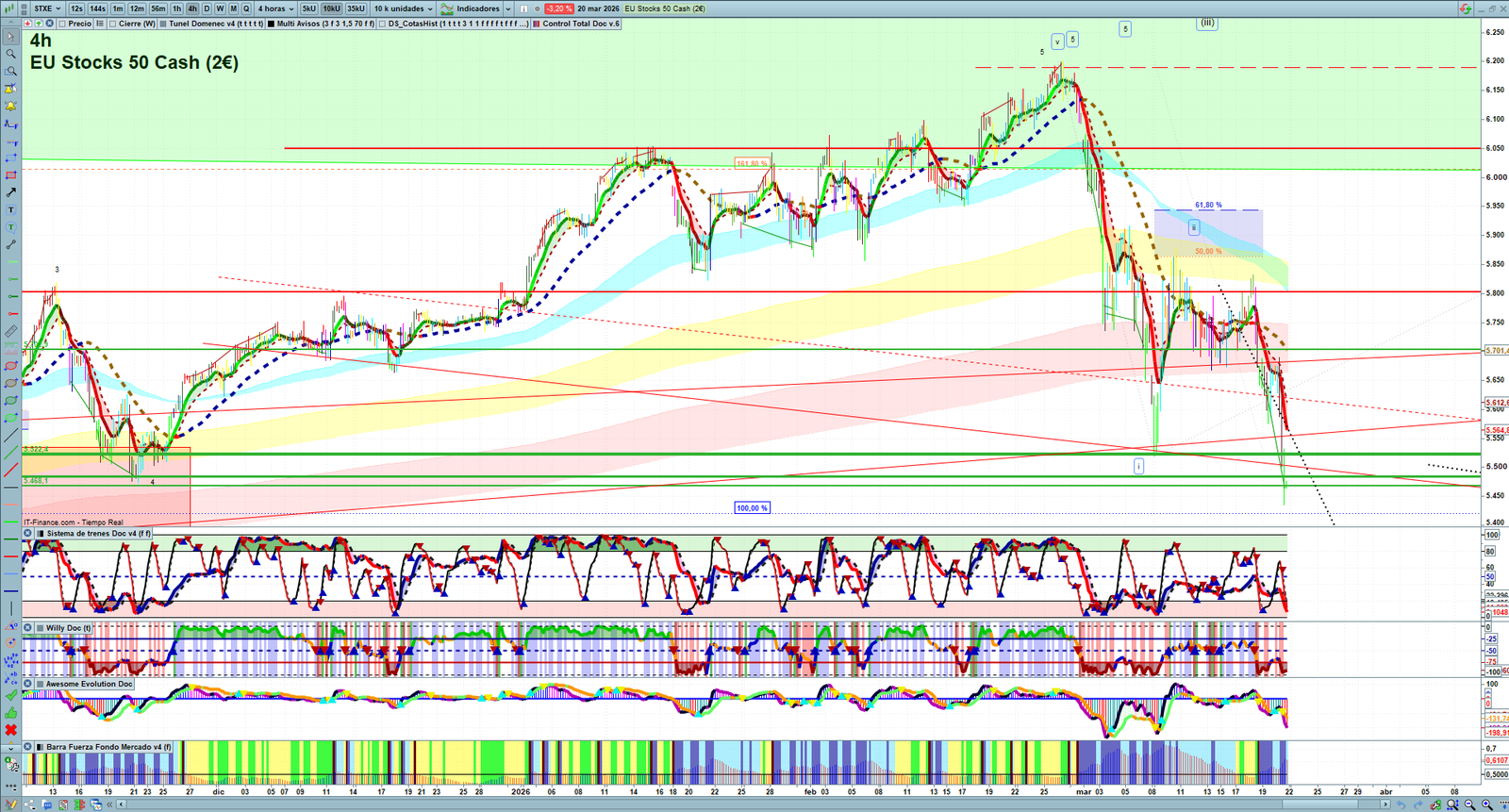The height and width of the screenshot is (812, 1509).
Task: Select the text label 'T' tool
Action: (11, 209)
